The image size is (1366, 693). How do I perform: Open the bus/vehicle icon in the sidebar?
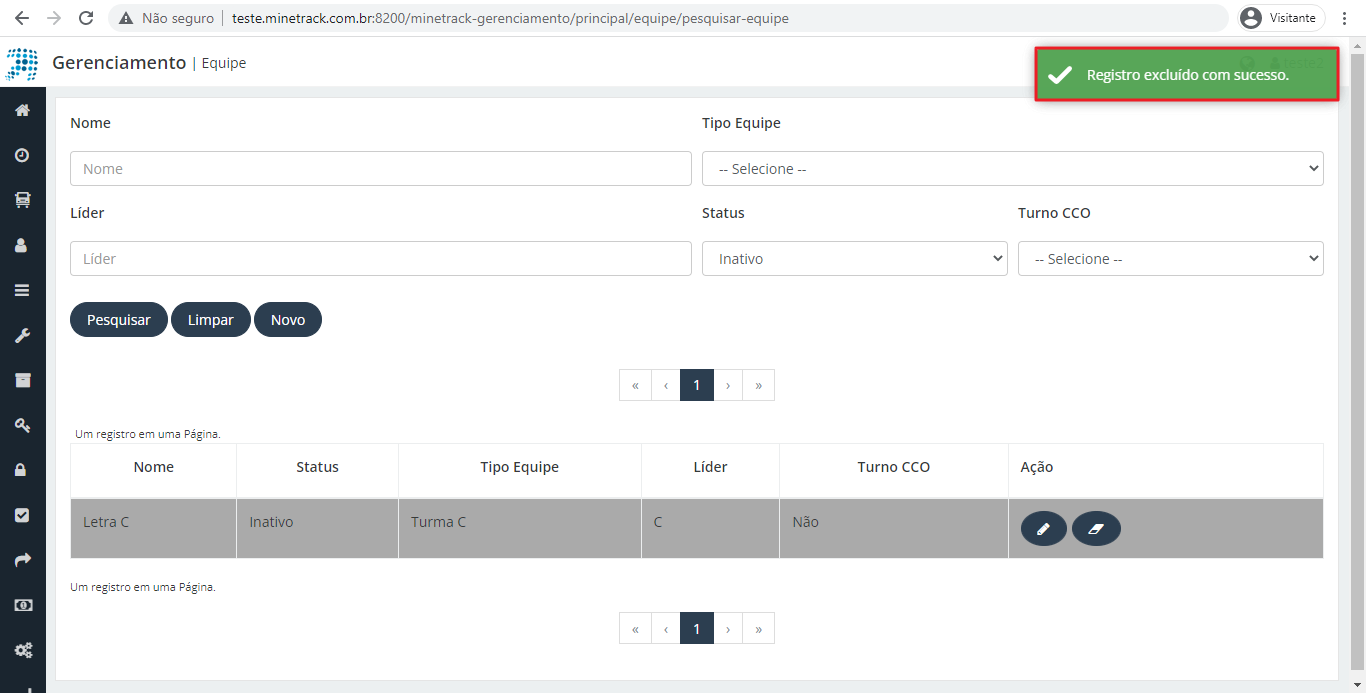[22, 200]
